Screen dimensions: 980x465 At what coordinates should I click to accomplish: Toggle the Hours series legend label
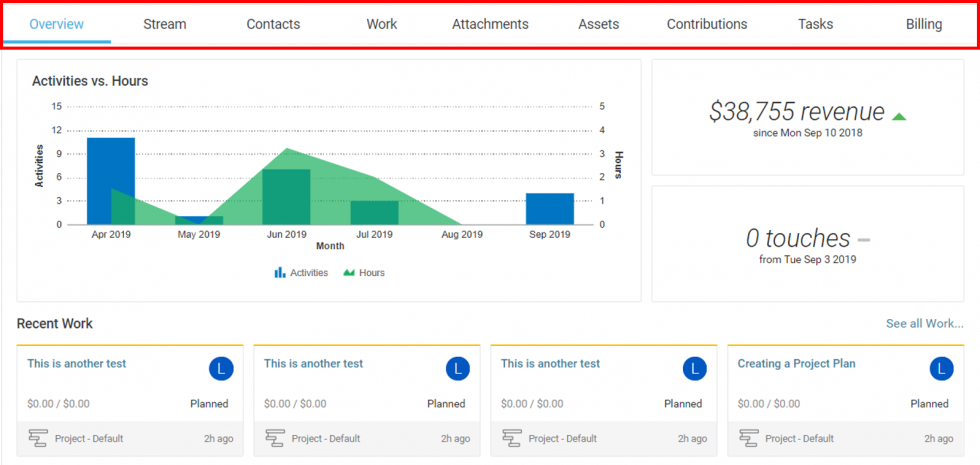point(372,273)
